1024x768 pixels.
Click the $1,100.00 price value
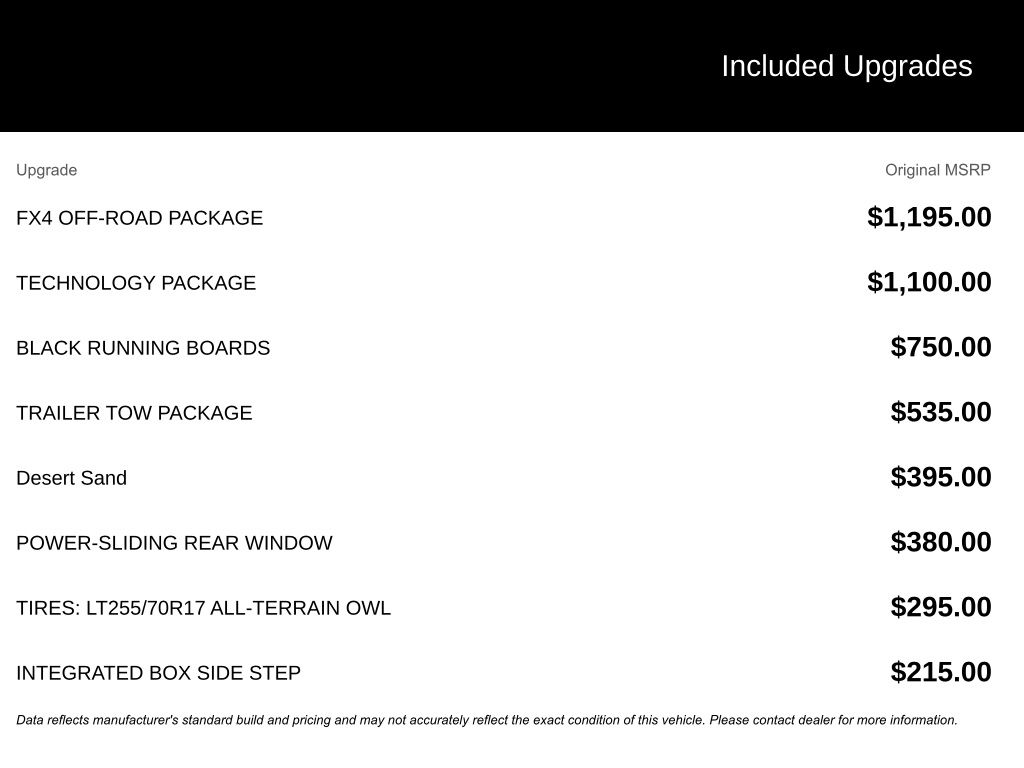929,282
